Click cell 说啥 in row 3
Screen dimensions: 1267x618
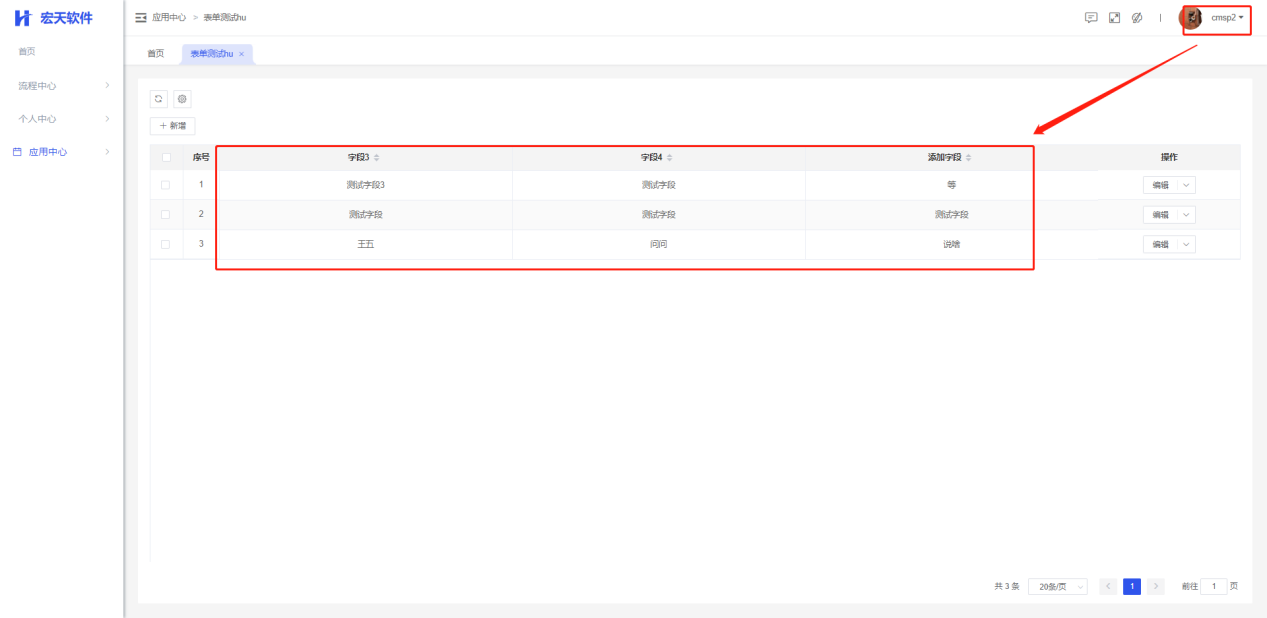coord(951,245)
